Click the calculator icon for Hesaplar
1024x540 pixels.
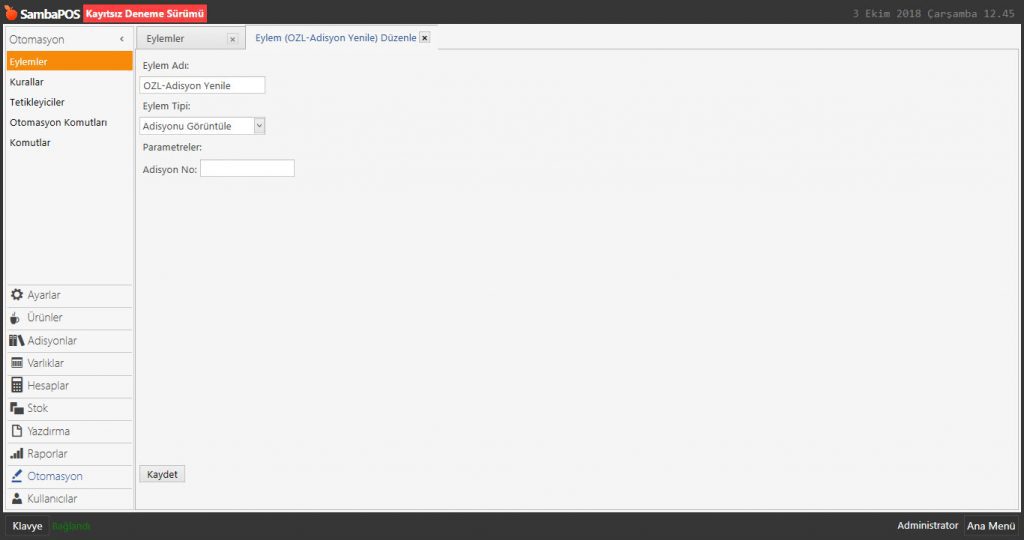coord(17,385)
